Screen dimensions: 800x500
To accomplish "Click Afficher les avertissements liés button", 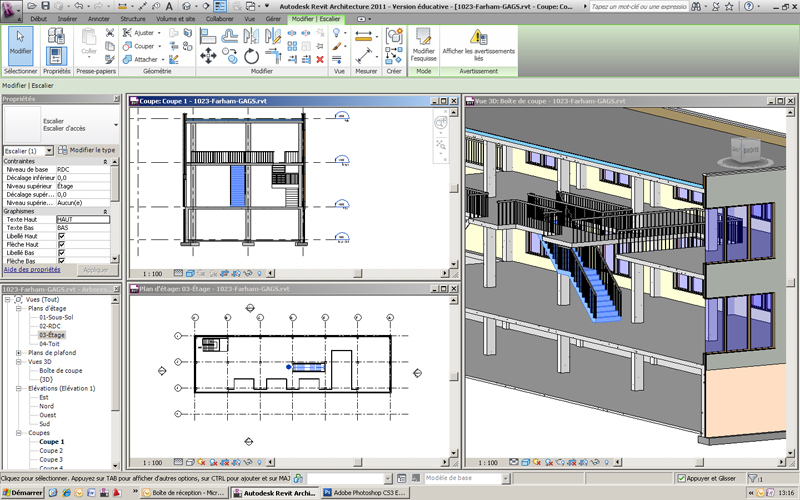I will click(x=479, y=45).
